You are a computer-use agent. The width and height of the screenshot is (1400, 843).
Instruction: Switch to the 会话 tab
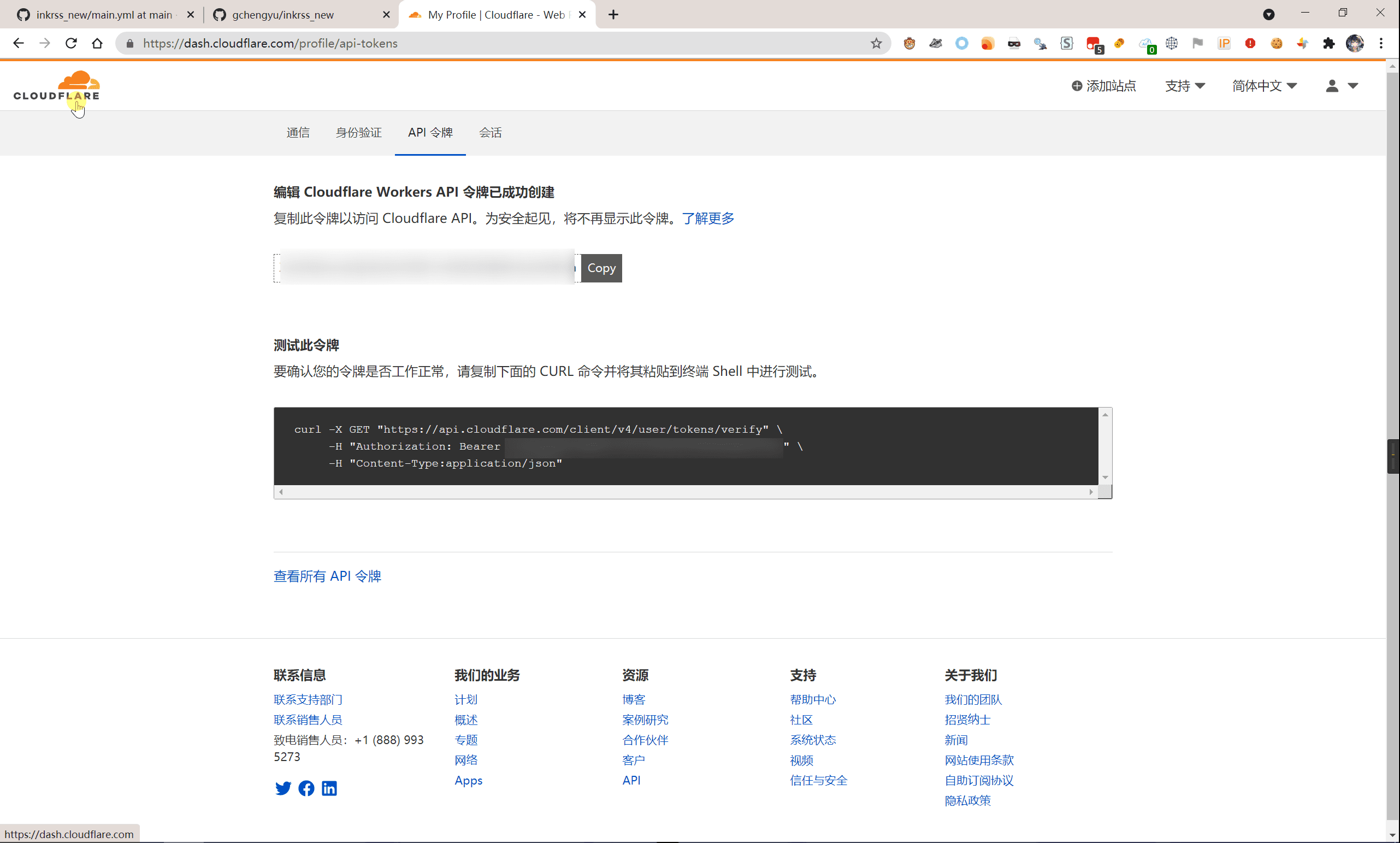point(490,132)
